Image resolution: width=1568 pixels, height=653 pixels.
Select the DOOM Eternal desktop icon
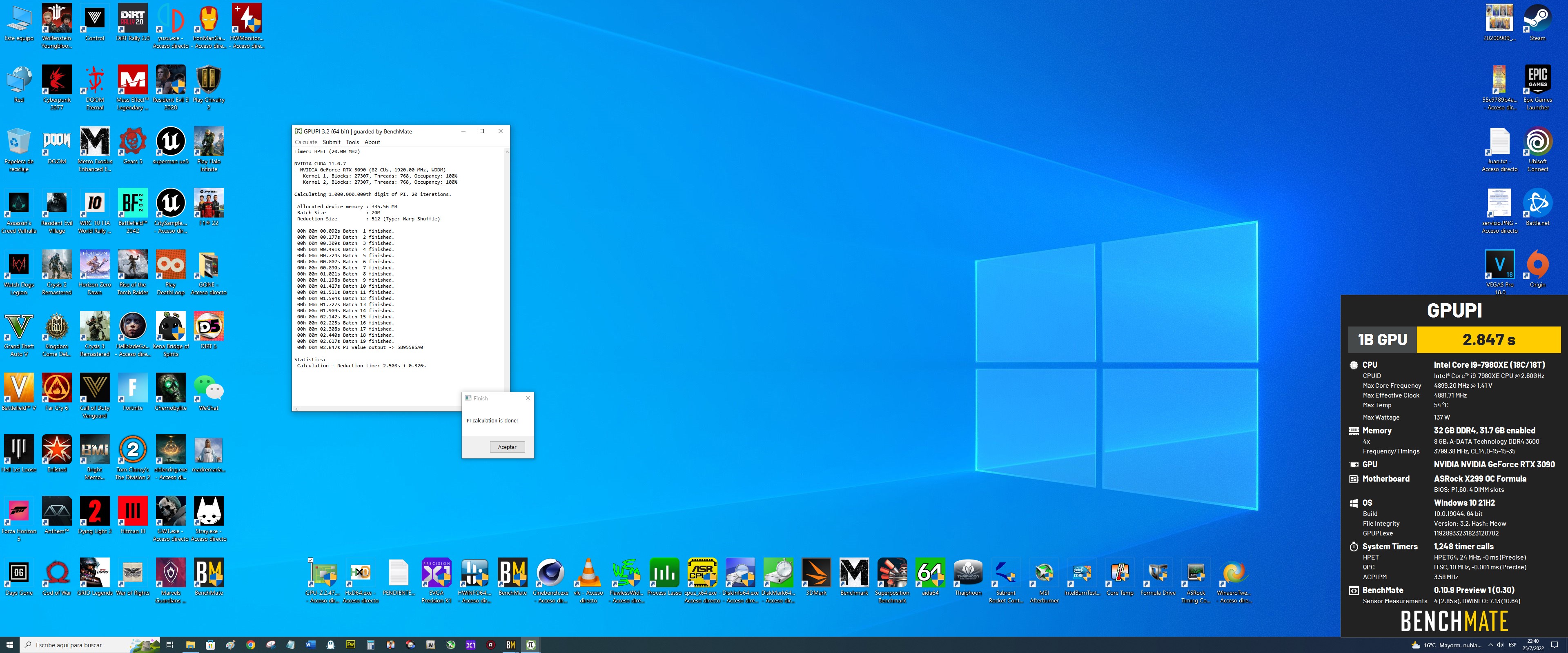(95, 88)
